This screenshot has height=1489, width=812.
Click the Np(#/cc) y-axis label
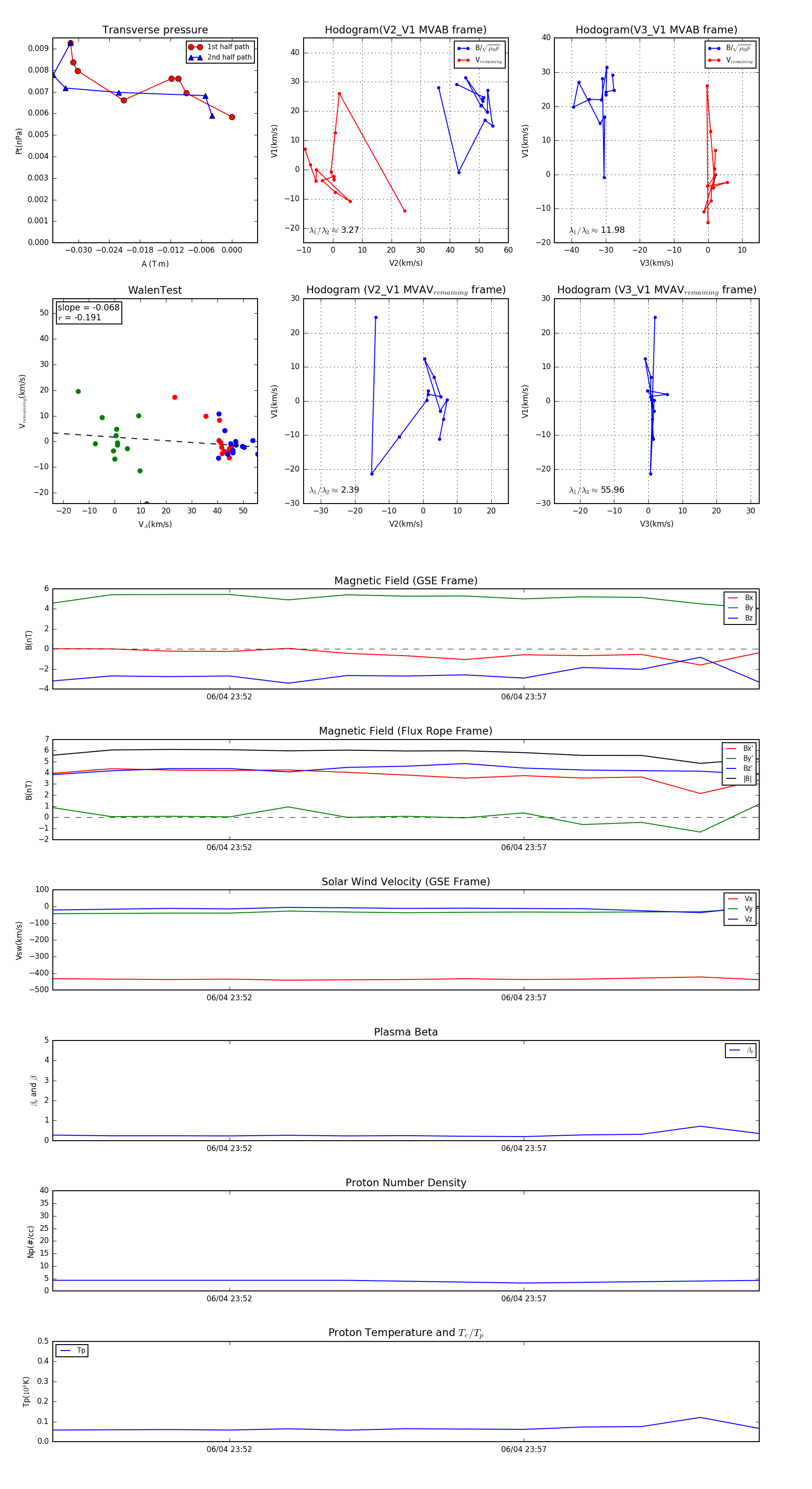(x=31, y=1242)
